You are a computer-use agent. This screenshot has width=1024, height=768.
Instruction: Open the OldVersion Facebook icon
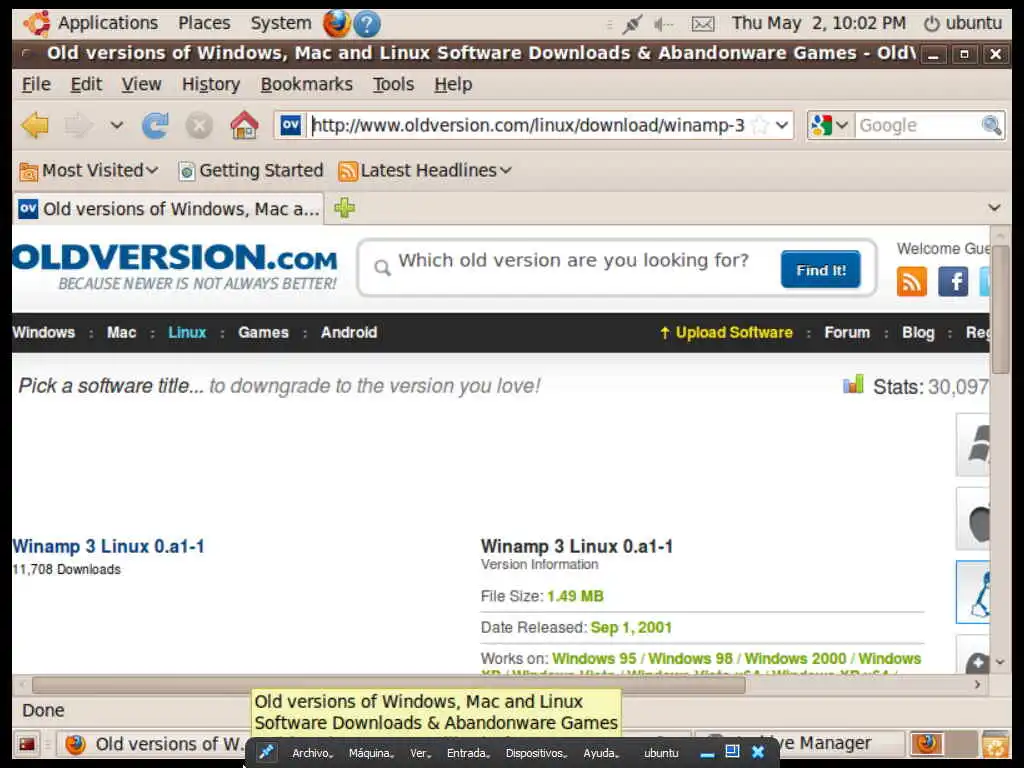[953, 281]
